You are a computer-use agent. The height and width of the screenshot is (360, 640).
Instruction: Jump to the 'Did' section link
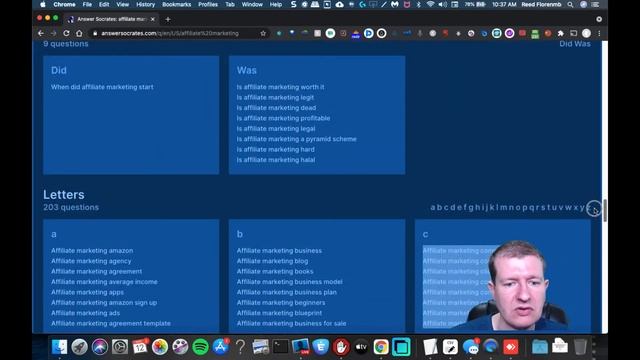[566, 44]
